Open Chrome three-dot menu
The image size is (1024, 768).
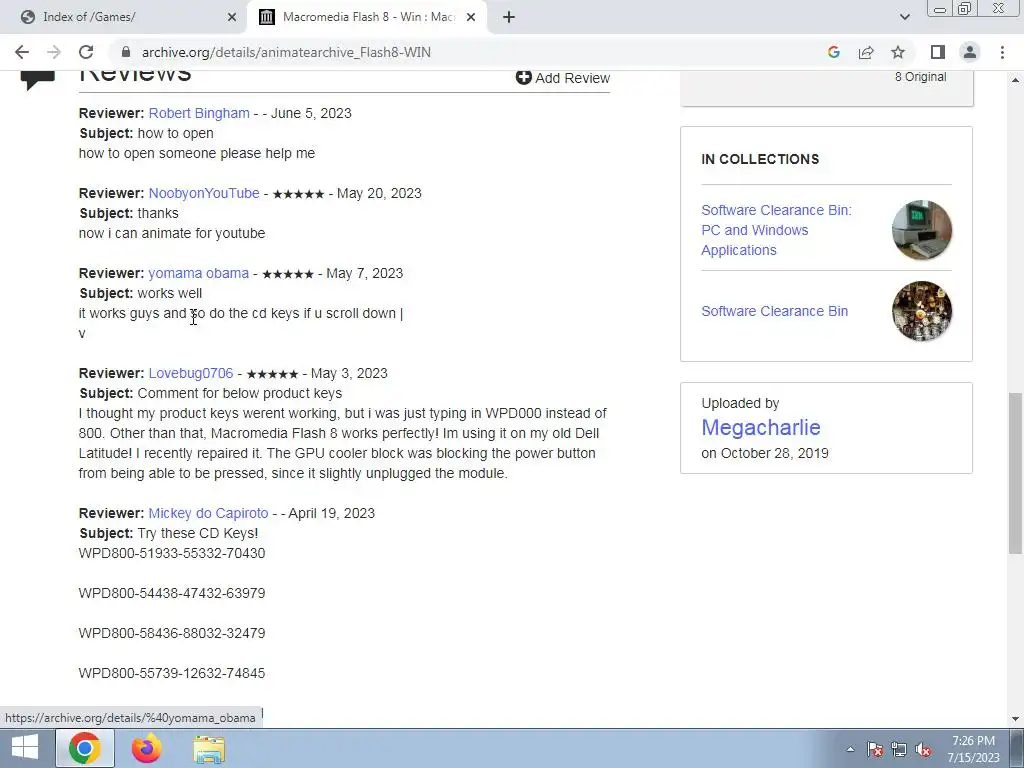pos(1002,52)
